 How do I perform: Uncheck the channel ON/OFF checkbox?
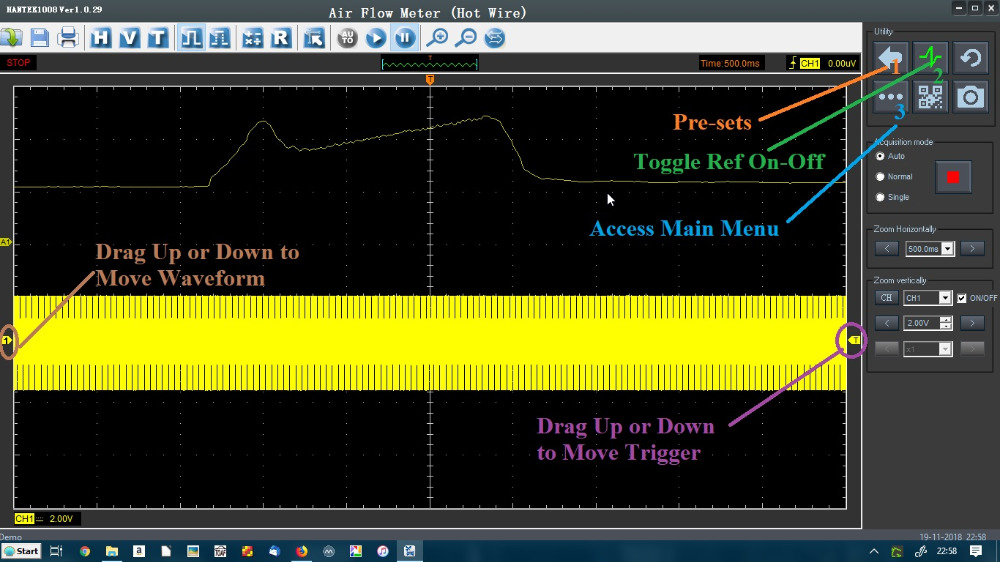coord(962,298)
